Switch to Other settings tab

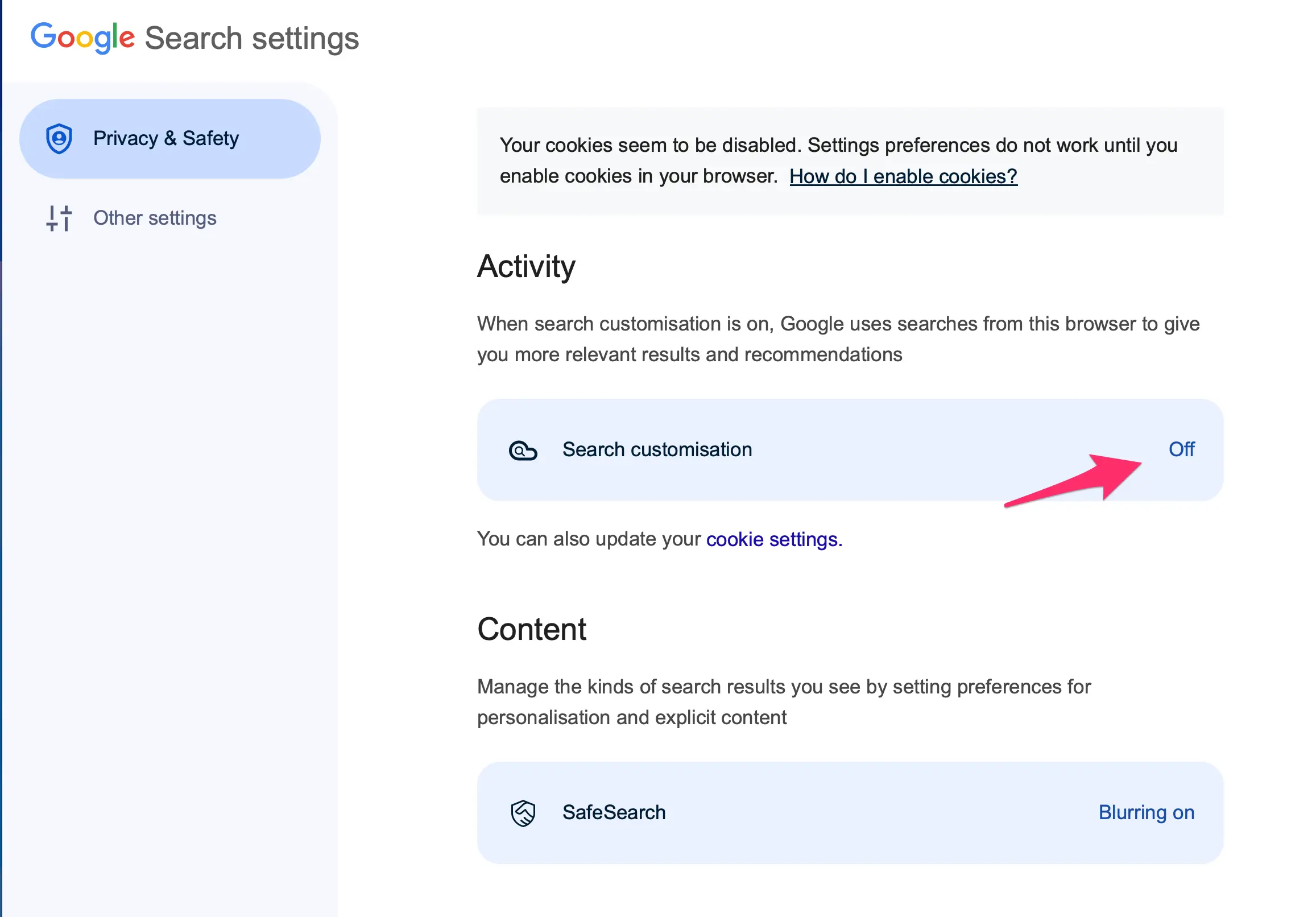155,218
